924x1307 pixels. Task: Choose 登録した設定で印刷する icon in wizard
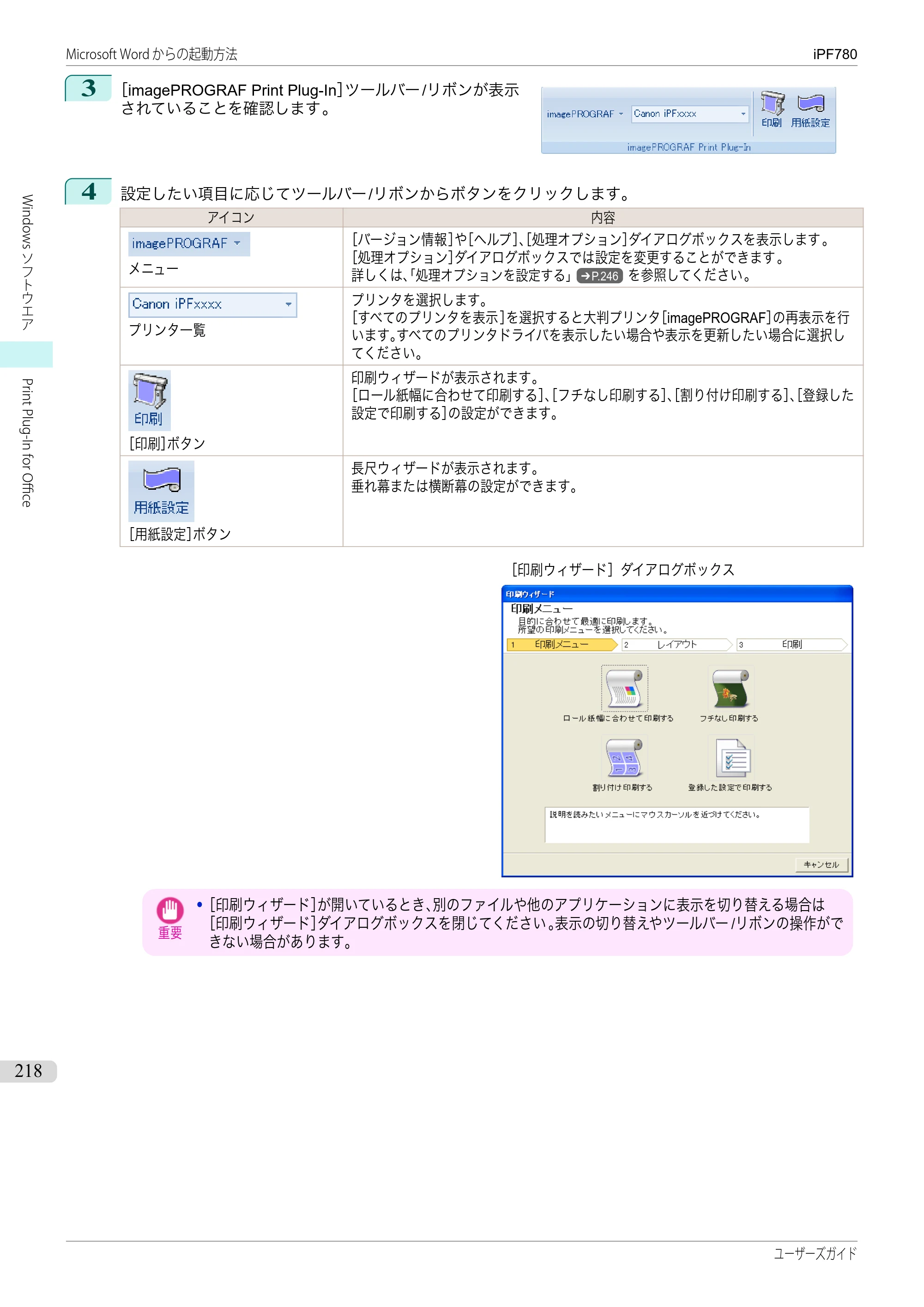(x=732, y=758)
